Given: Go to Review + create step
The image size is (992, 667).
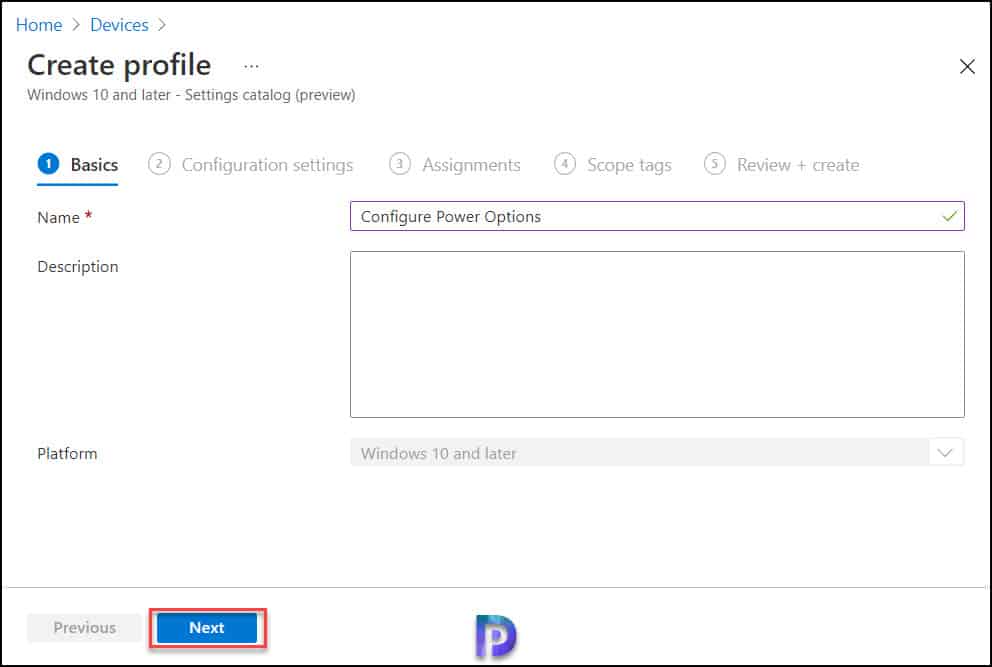Looking at the screenshot, I should click(x=781, y=165).
